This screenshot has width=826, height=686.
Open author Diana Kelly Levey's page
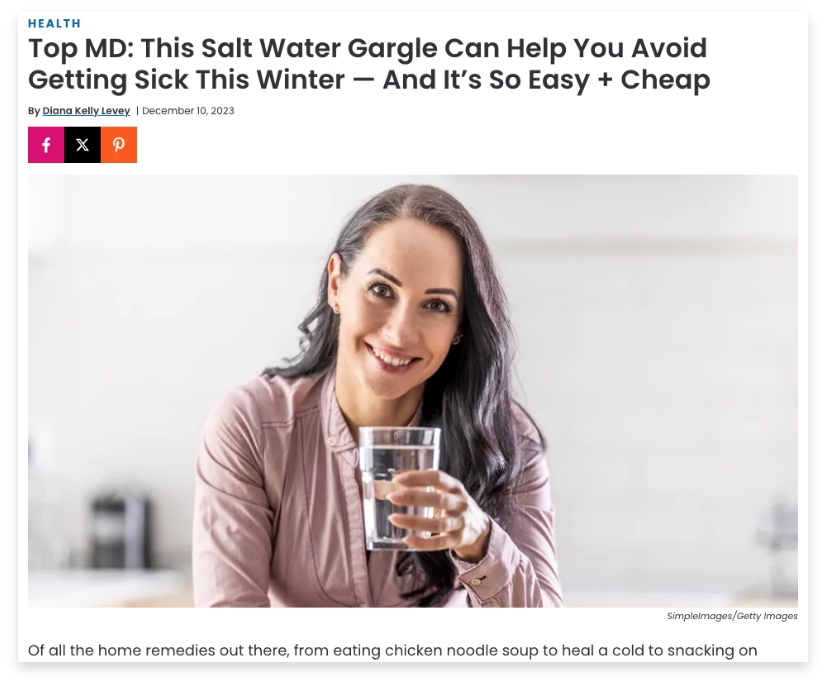coord(86,111)
